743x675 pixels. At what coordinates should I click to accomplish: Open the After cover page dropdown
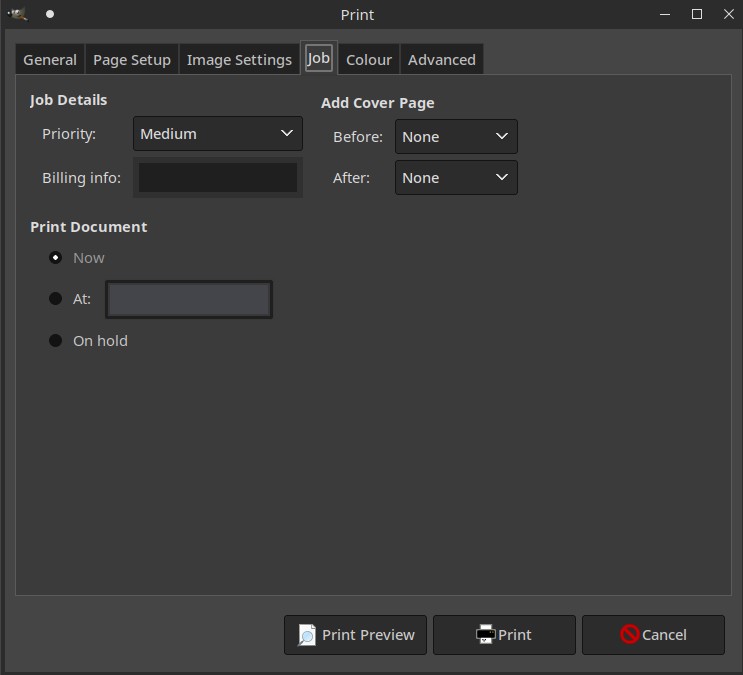pos(455,178)
